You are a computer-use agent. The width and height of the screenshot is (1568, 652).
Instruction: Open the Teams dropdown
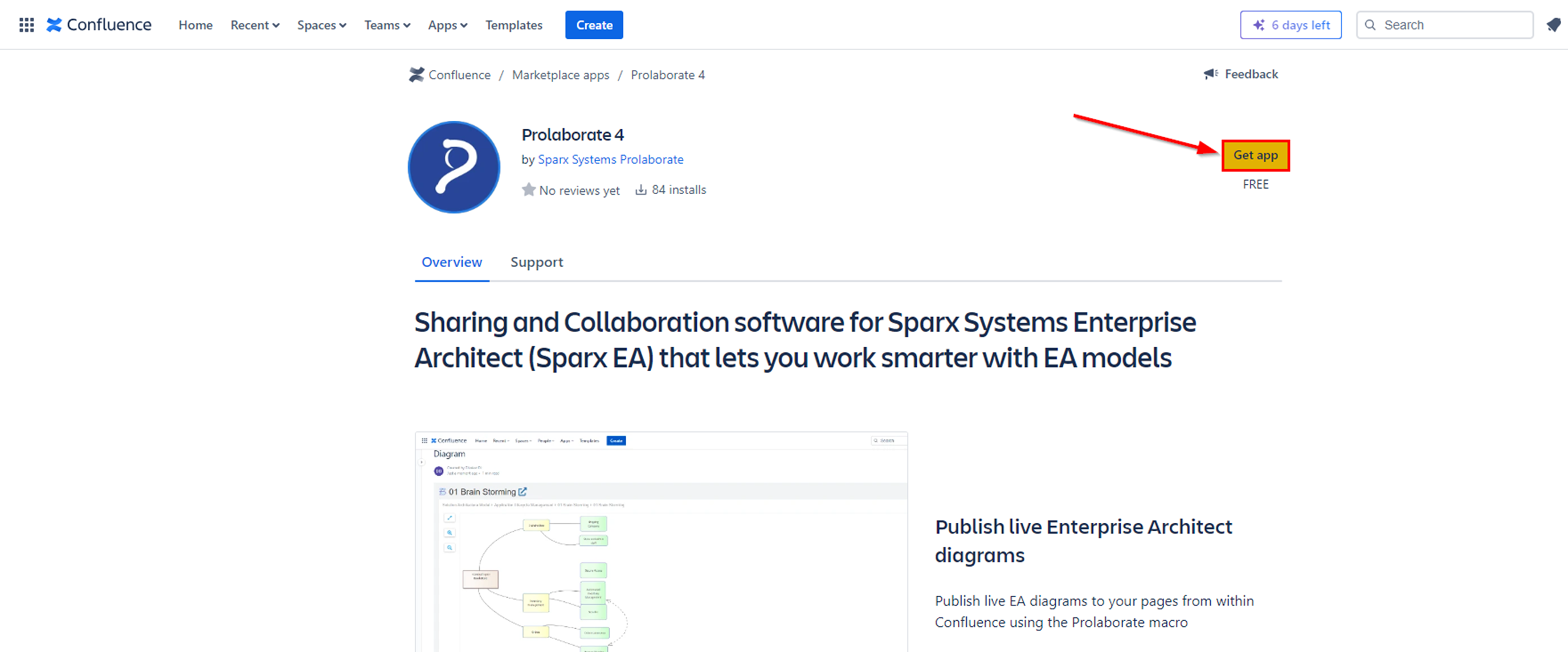pos(387,25)
